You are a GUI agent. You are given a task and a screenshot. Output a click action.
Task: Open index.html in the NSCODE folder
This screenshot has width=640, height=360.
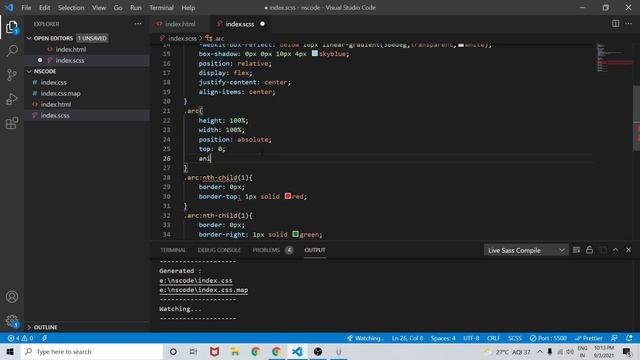click(56, 104)
